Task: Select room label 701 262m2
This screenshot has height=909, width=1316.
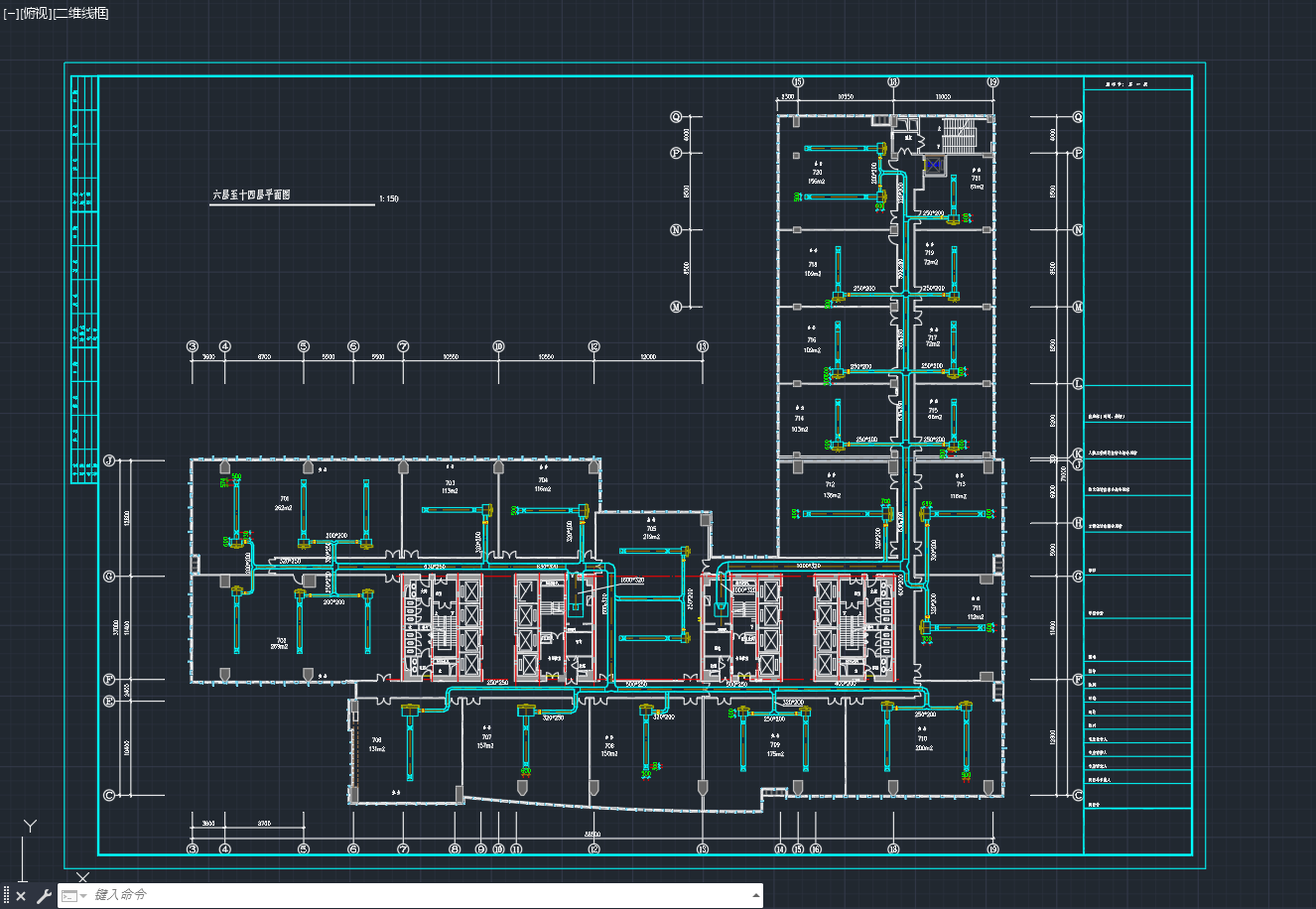Action: click(x=284, y=503)
